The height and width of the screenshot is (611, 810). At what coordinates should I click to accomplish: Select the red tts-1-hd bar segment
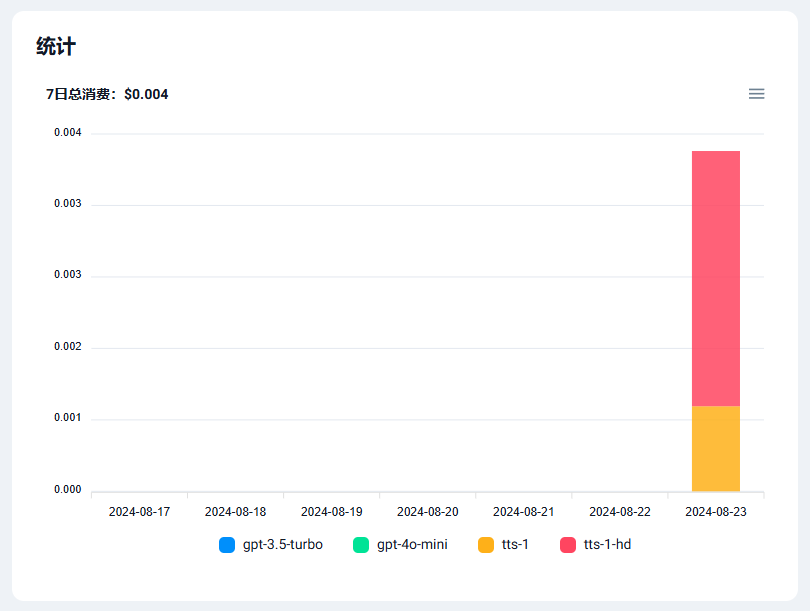point(716,278)
